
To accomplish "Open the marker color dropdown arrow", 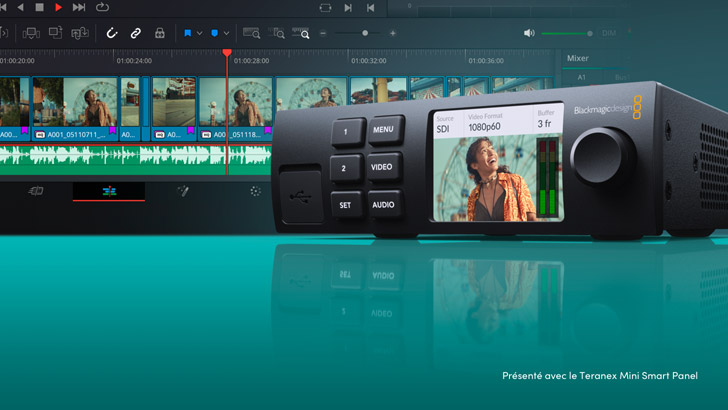I will (227, 33).
